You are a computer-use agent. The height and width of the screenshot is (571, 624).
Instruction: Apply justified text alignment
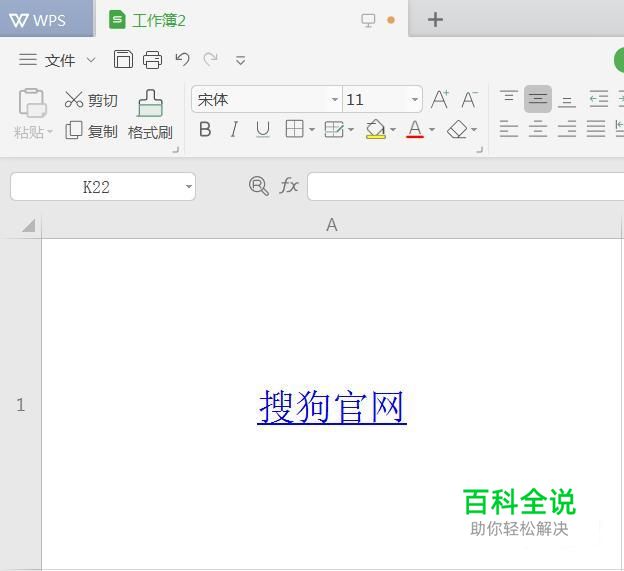coord(596,129)
